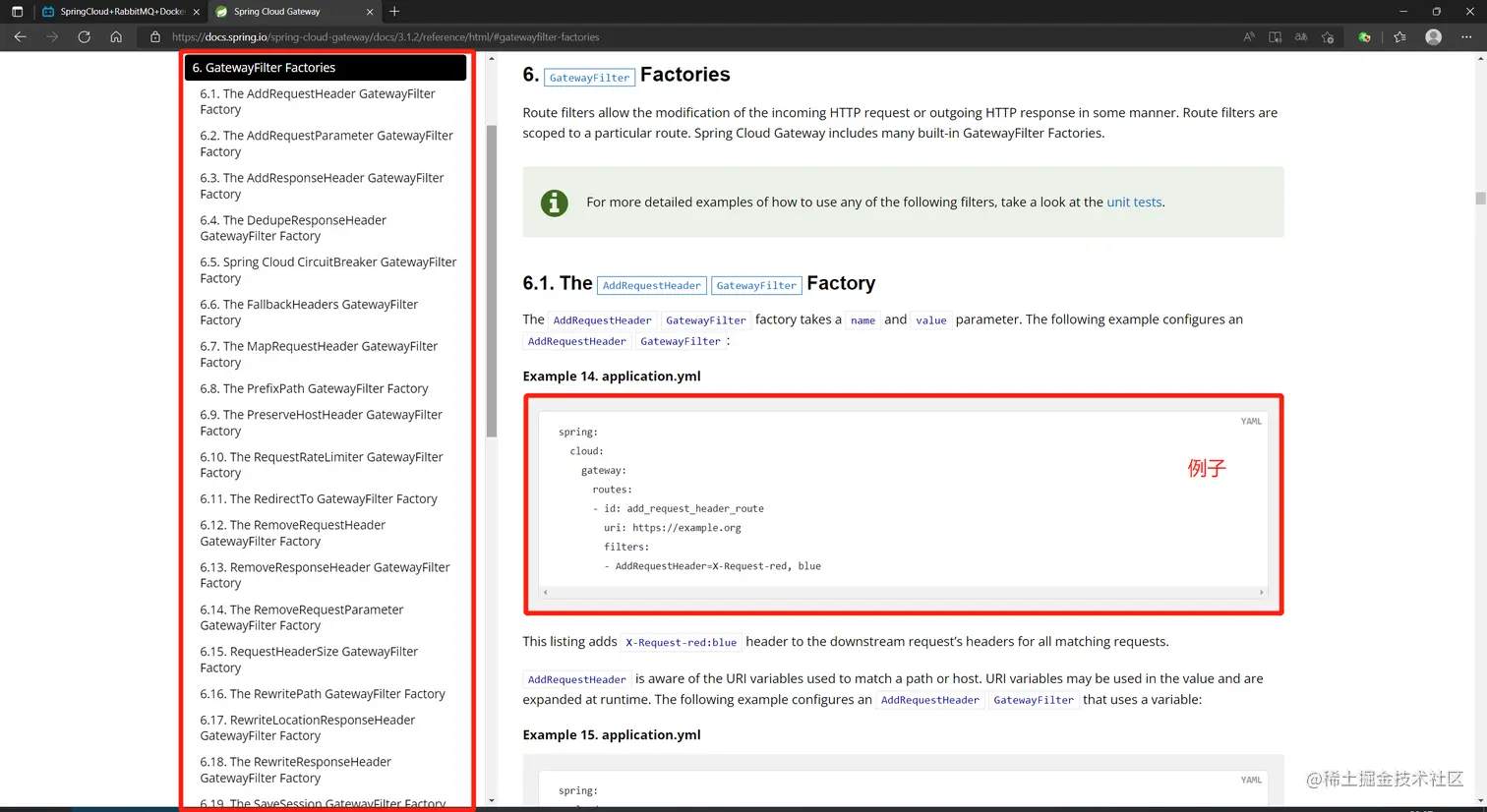Start the Read Aloud feature
This screenshot has height=812, width=1487.
1249,37
